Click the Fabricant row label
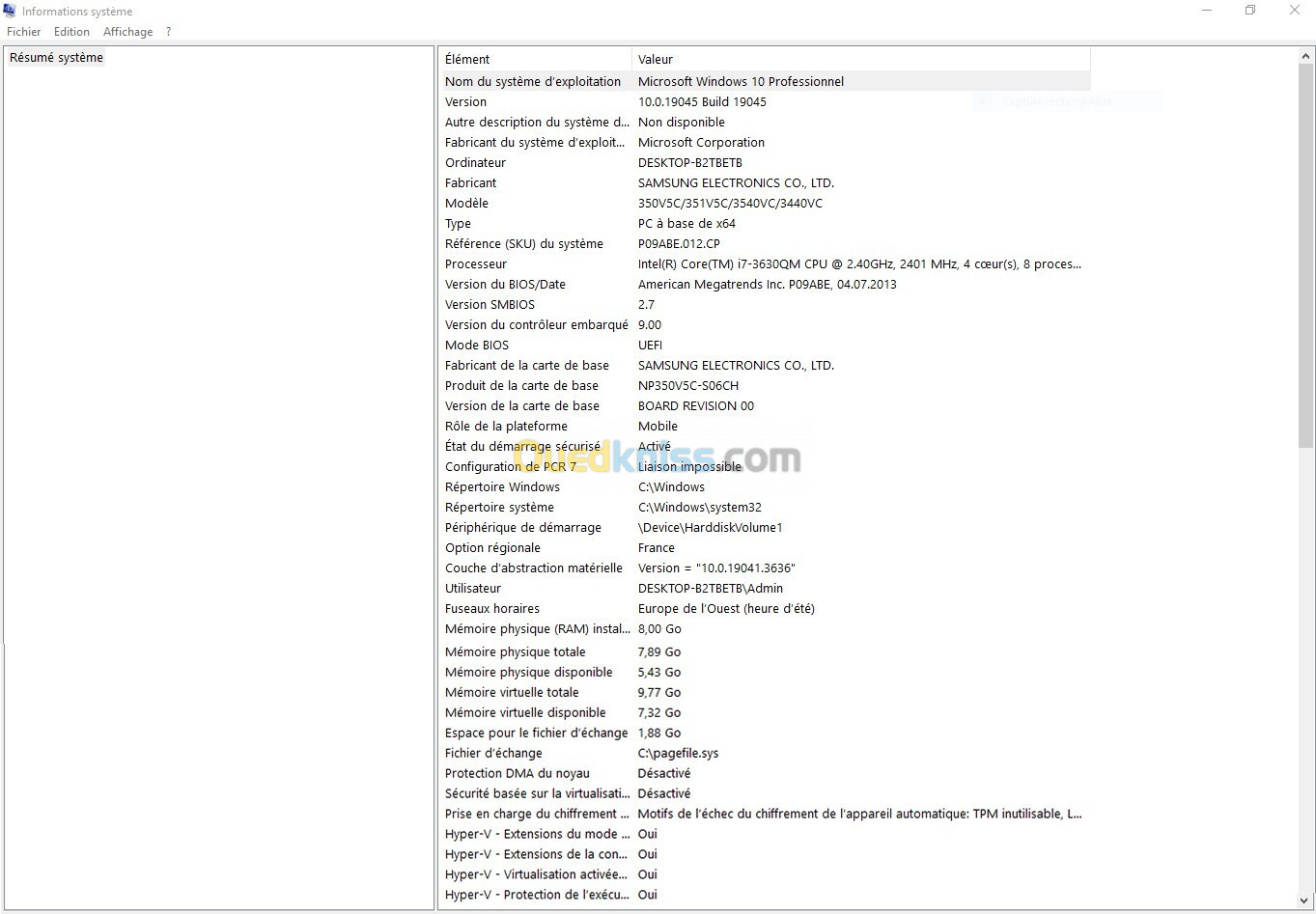 pos(470,183)
